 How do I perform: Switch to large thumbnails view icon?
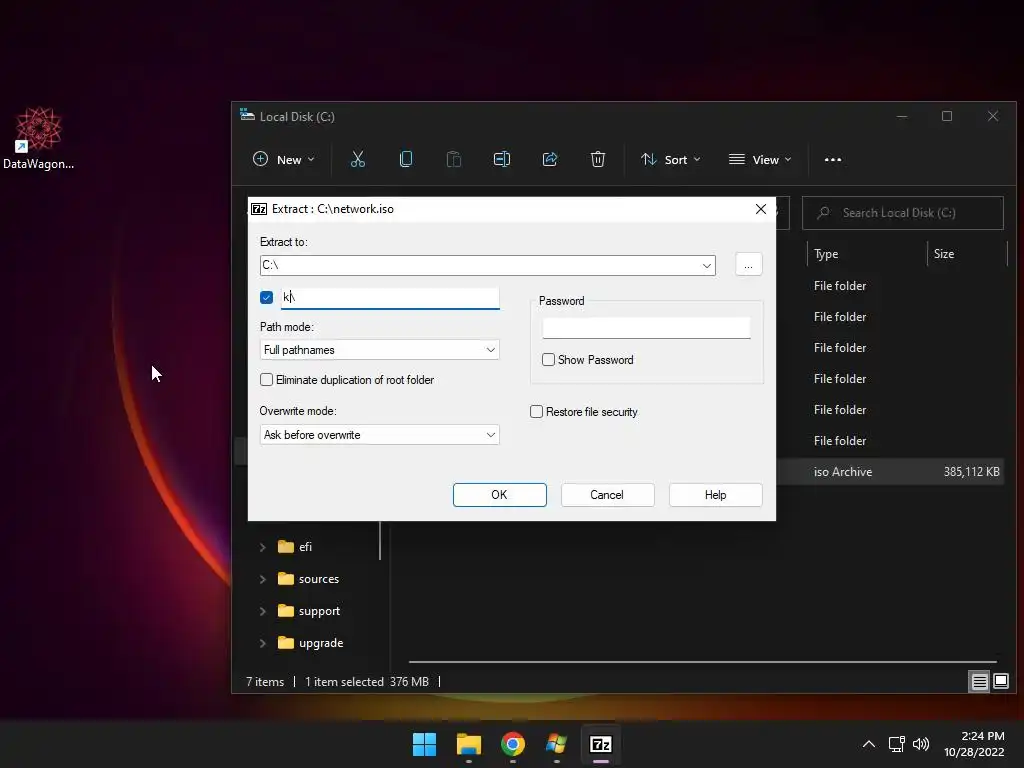tap(1001, 682)
